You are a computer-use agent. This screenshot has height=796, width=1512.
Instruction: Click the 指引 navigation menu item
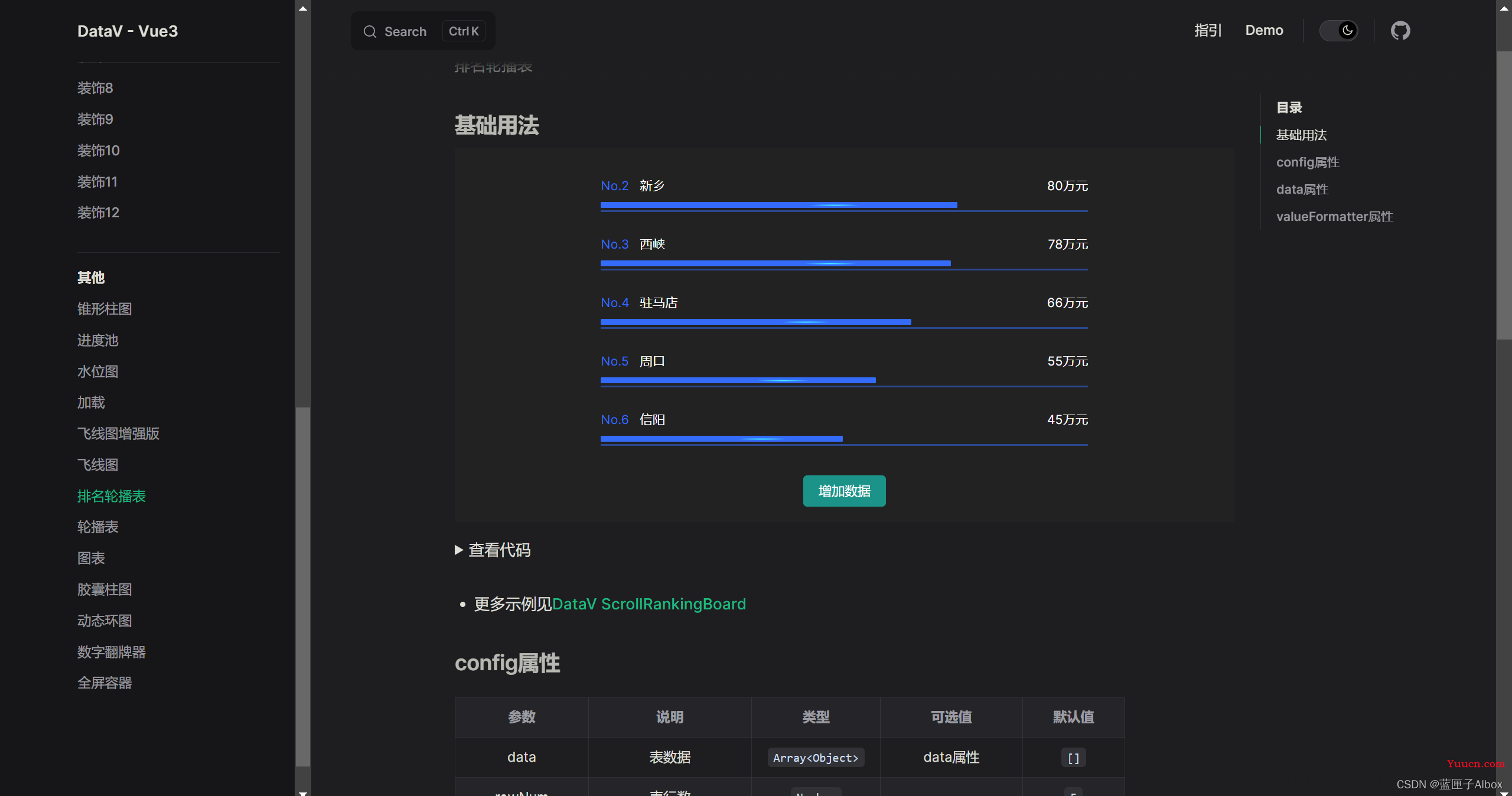tap(1207, 31)
